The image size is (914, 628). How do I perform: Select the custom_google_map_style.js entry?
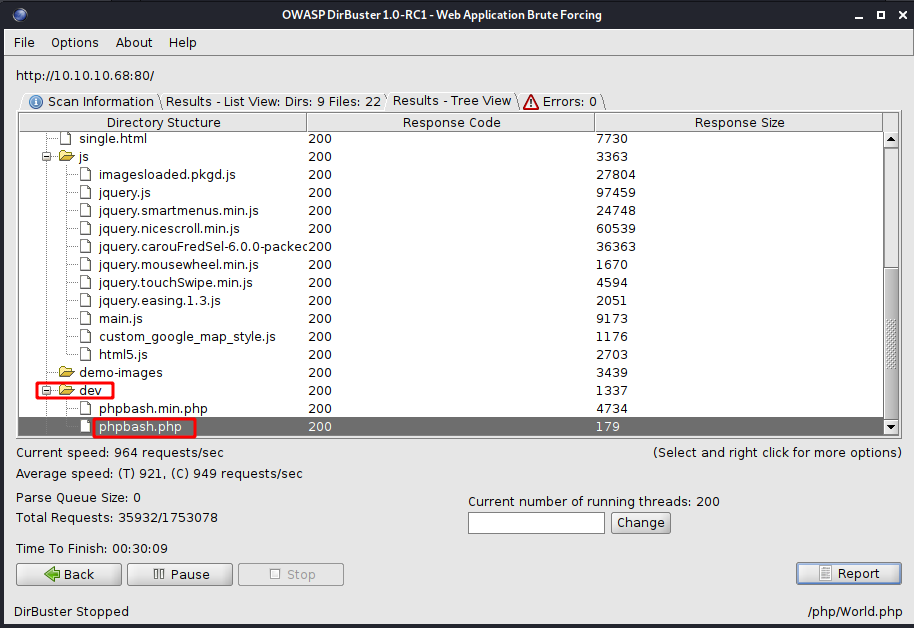pos(187,337)
